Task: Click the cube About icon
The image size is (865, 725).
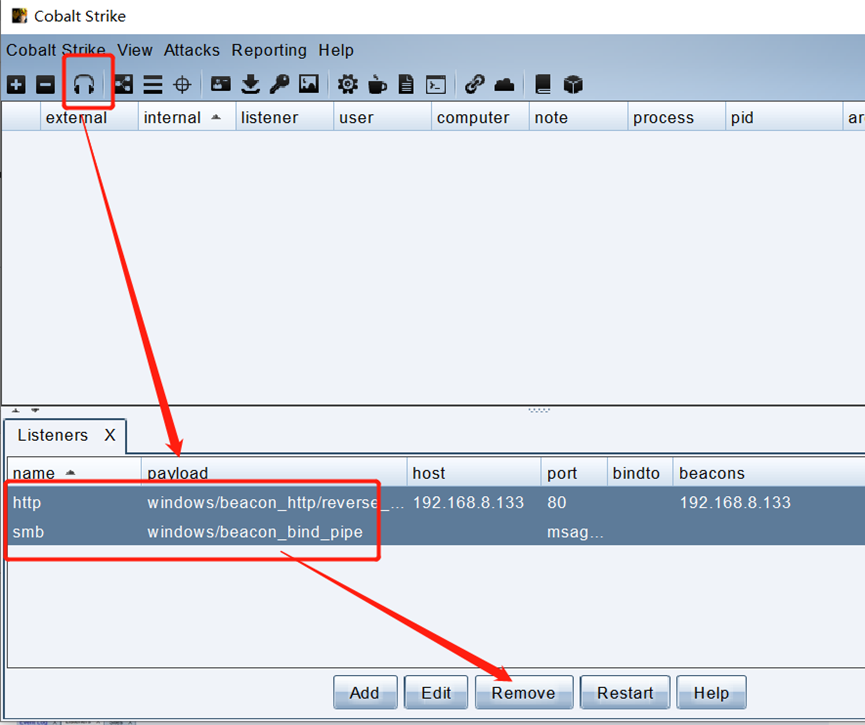Action: click(573, 84)
